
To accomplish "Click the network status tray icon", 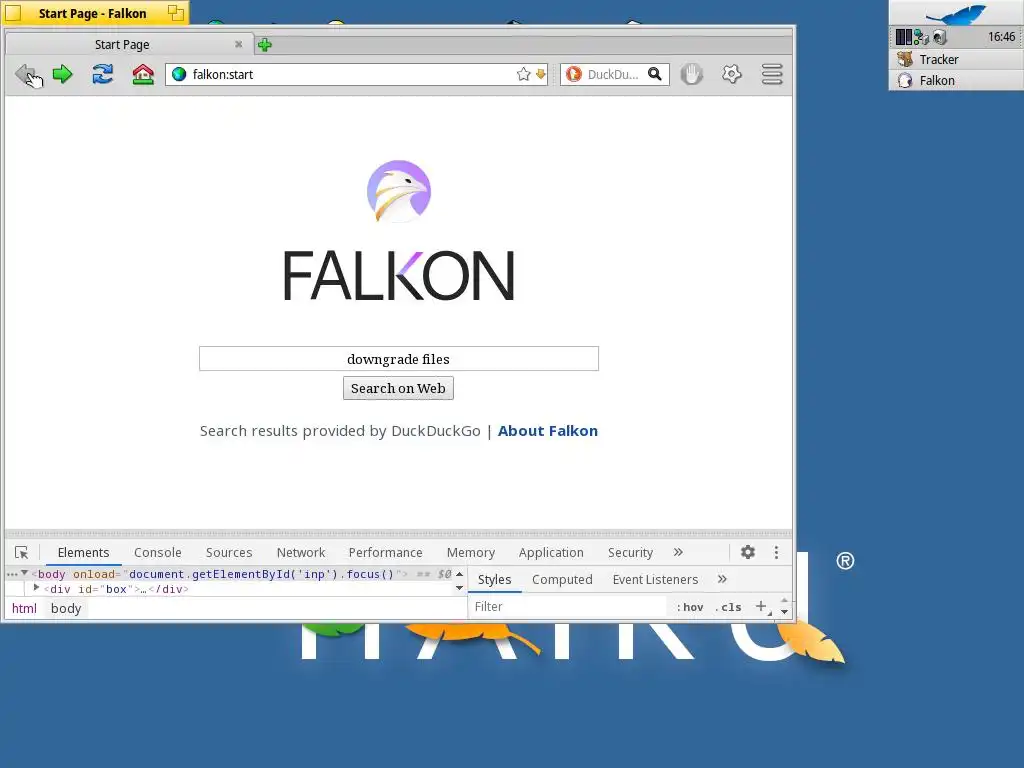I will [921, 37].
